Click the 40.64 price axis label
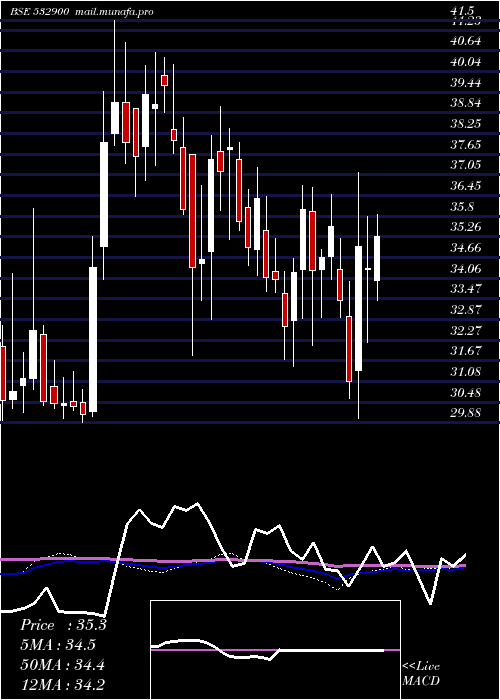Viewport: 500px width, 700px height. point(466,41)
